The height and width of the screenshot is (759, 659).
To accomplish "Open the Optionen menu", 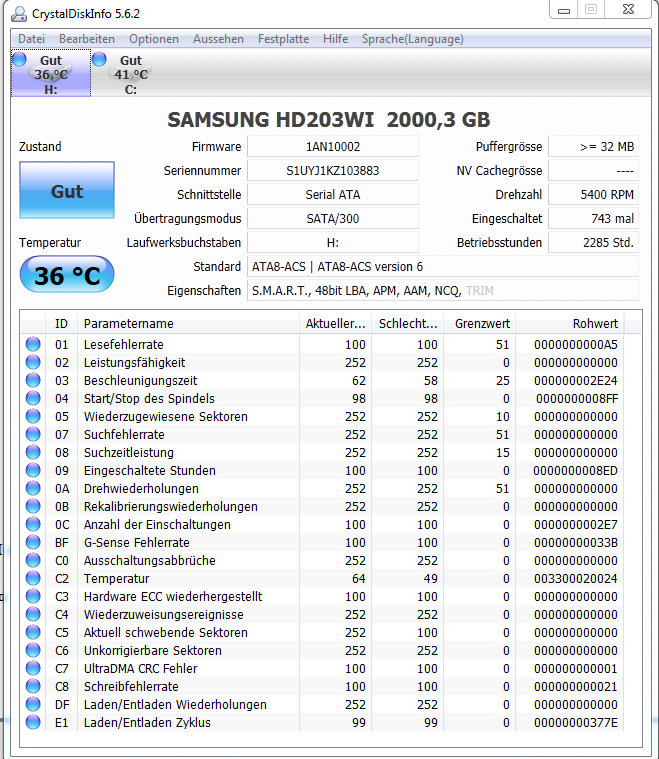I will pyautogui.click(x=153, y=39).
